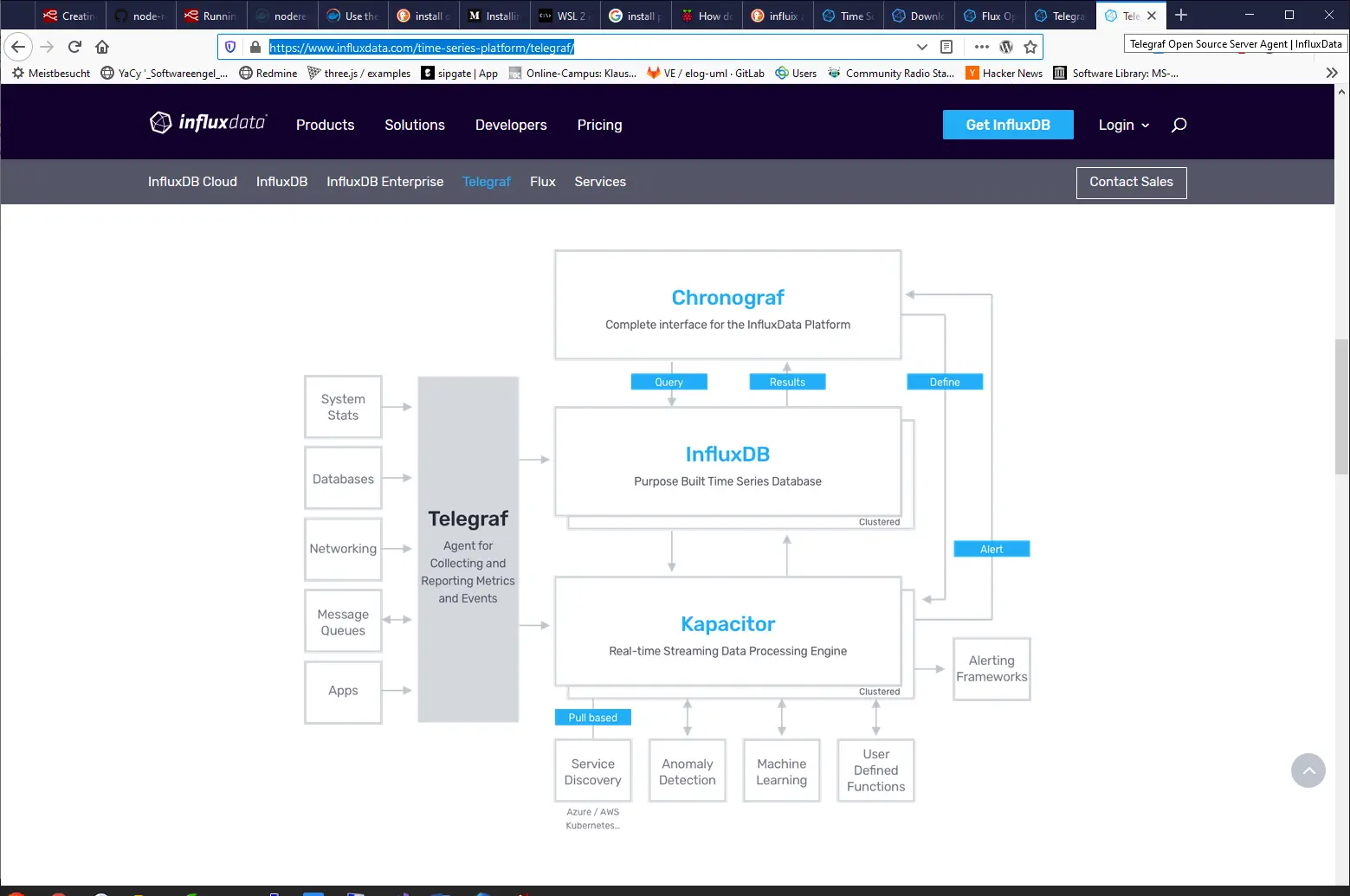The image size is (1350, 896).
Task: Click the scroll-to-top circle button
Action: click(x=1308, y=770)
